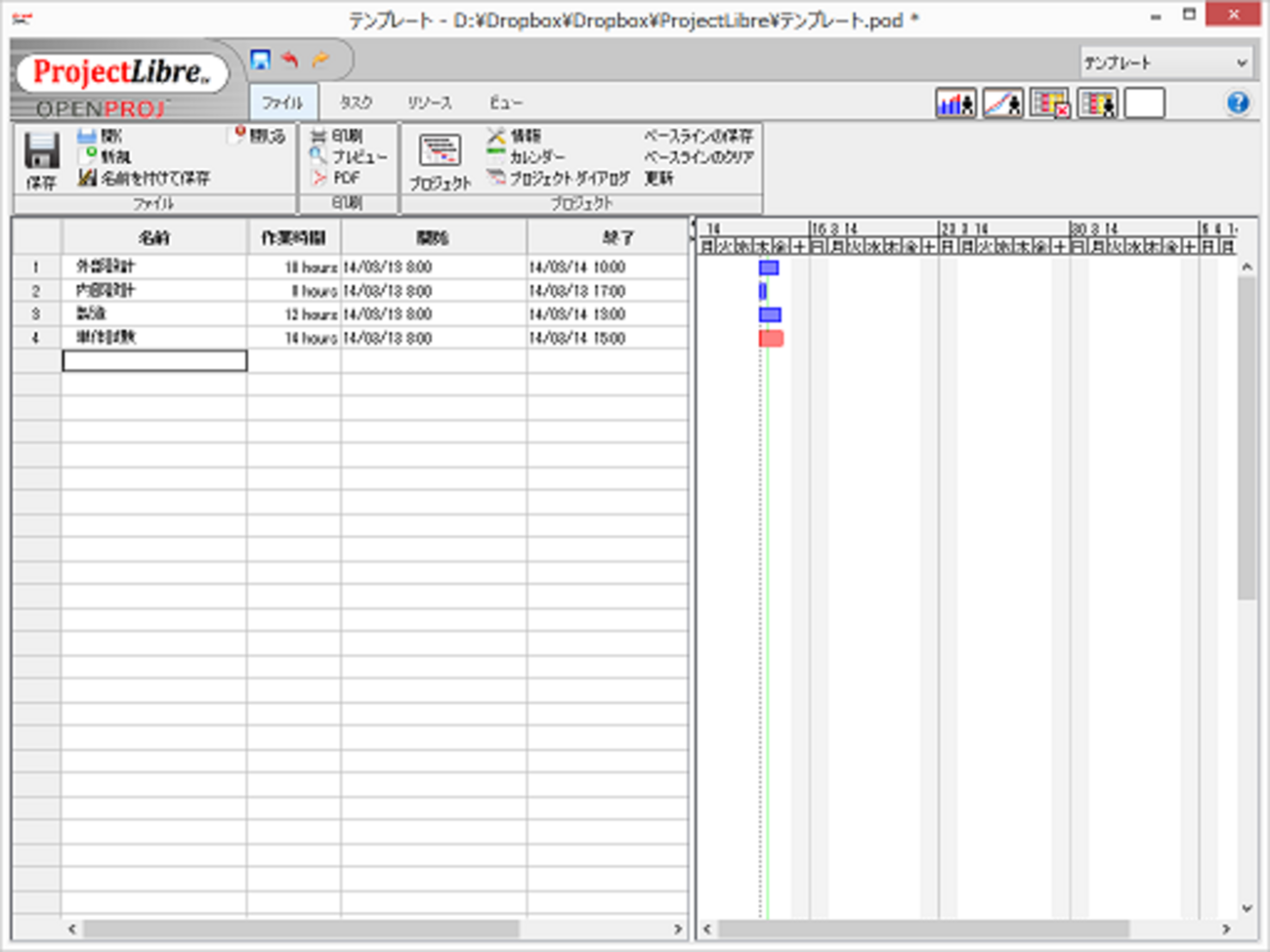This screenshot has width=1270, height=952.
Task: Click the red Gantt bar for task 4
Action: pos(771,338)
